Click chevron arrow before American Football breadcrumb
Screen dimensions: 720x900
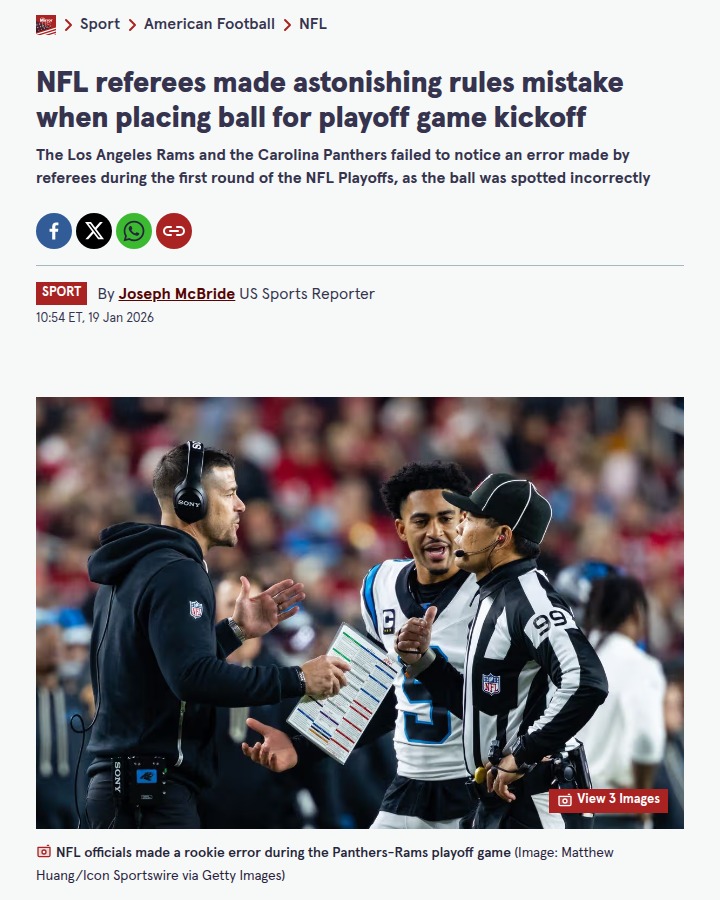(132, 25)
